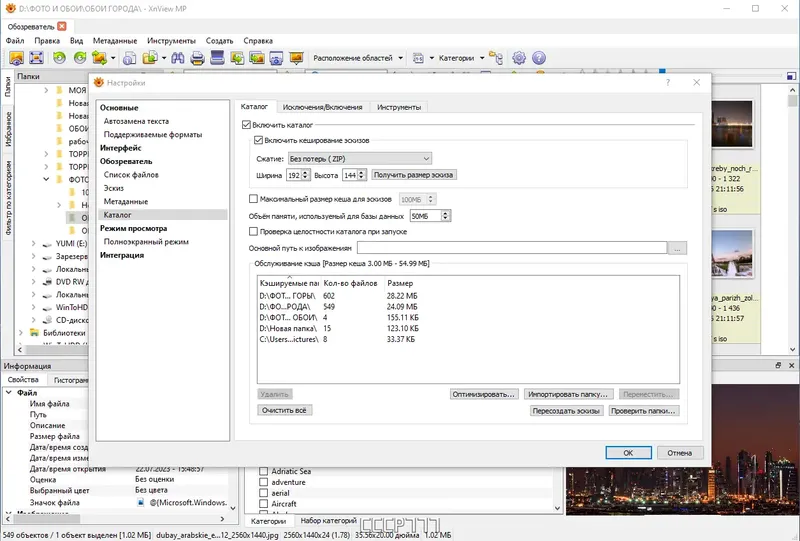Adjust the database memory 50МБ spinner
800x541 pixels.
445,216
